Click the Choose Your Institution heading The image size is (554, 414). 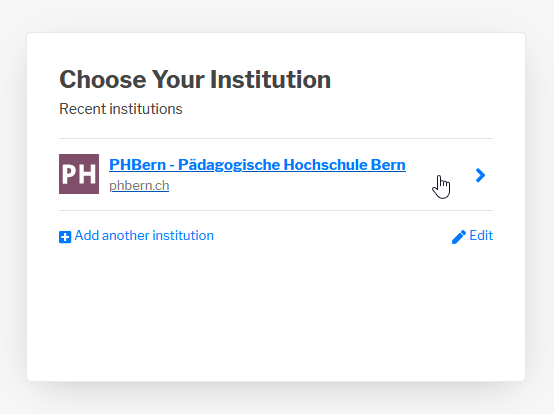[x=195, y=79]
